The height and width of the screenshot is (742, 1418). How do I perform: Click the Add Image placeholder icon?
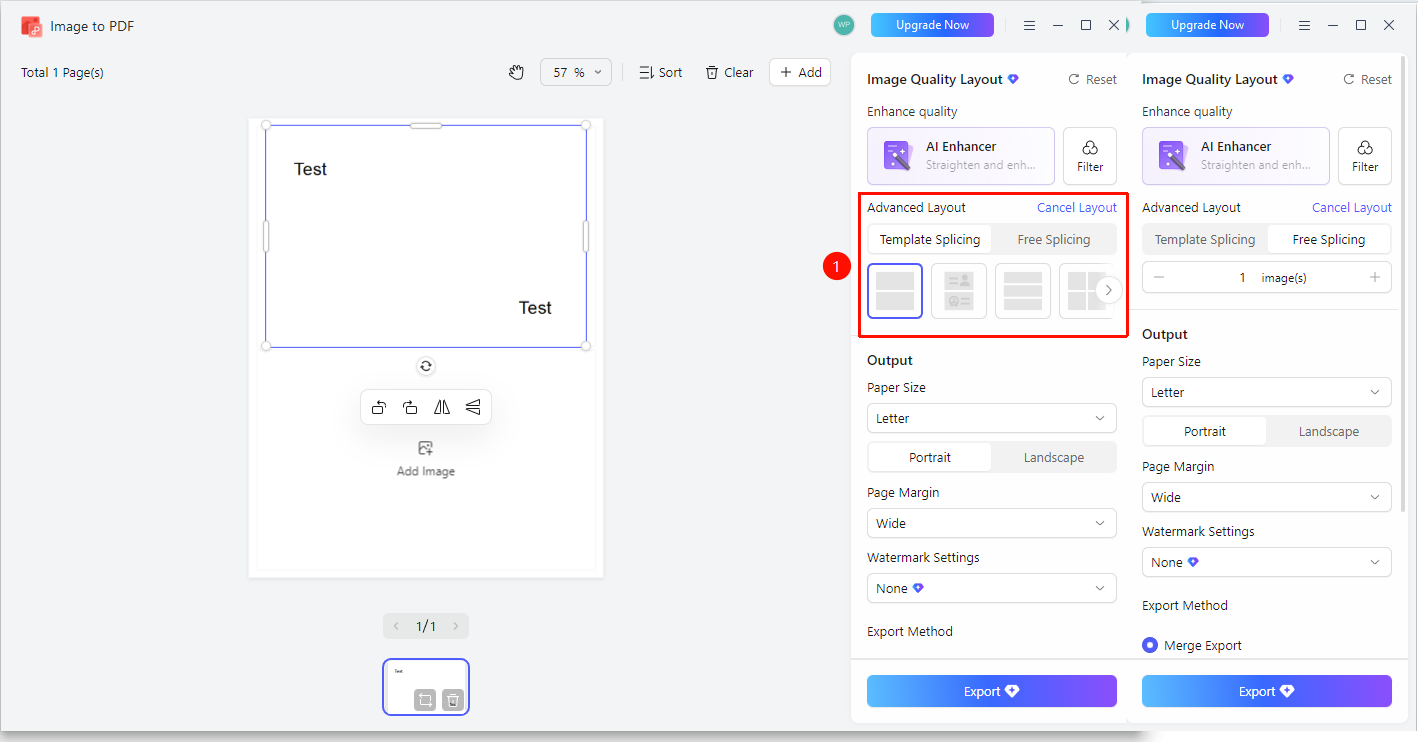point(426,448)
